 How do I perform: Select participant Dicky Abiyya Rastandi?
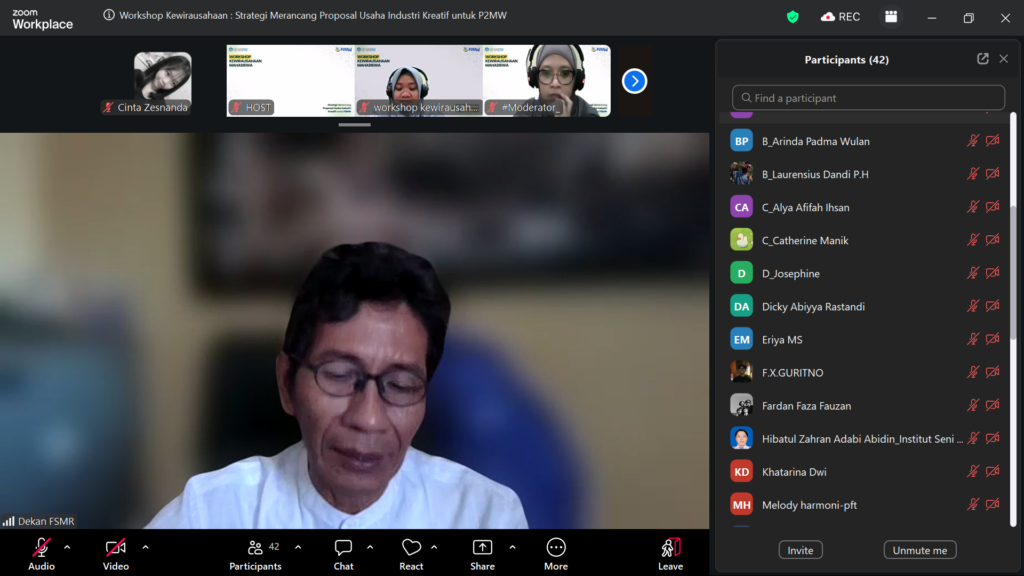coord(813,307)
